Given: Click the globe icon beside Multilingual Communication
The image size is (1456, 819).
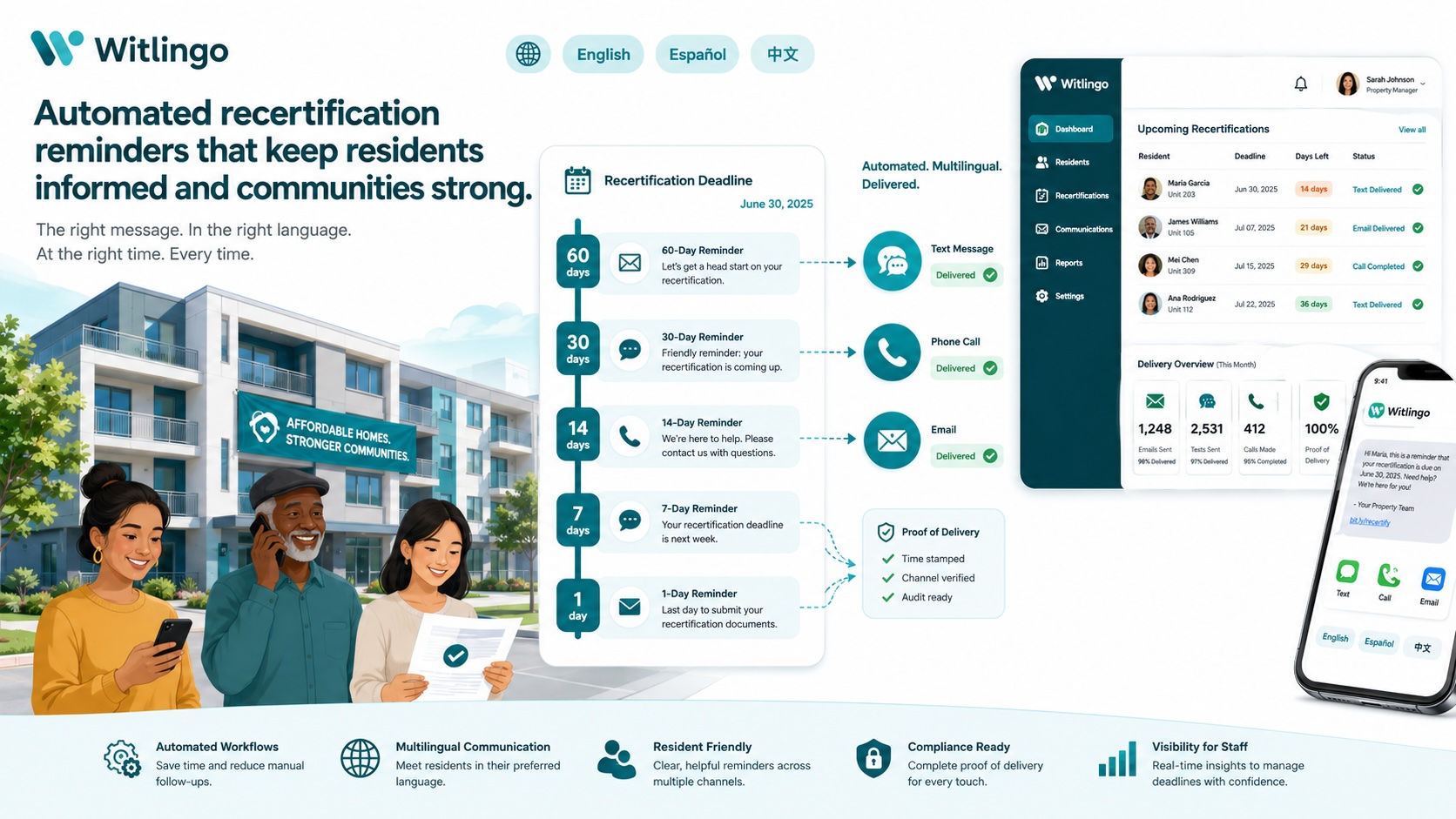Looking at the screenshot, I should pos(360,758).
